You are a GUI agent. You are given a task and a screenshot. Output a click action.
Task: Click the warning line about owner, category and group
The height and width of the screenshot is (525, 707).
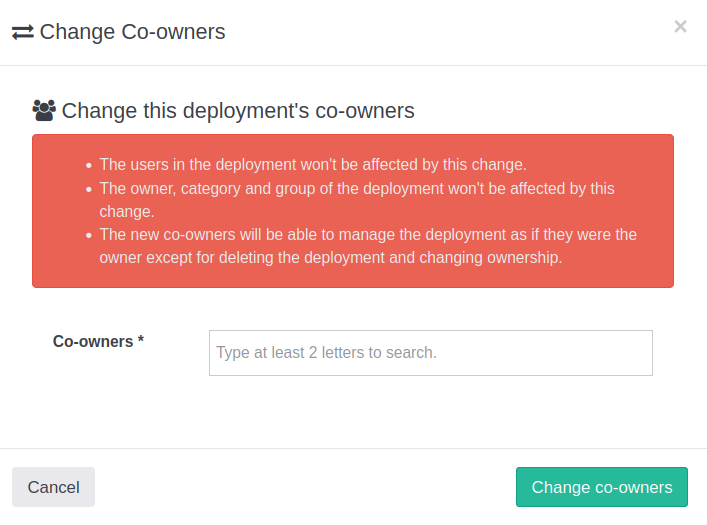pyautogui.click(x=356, y=188)
